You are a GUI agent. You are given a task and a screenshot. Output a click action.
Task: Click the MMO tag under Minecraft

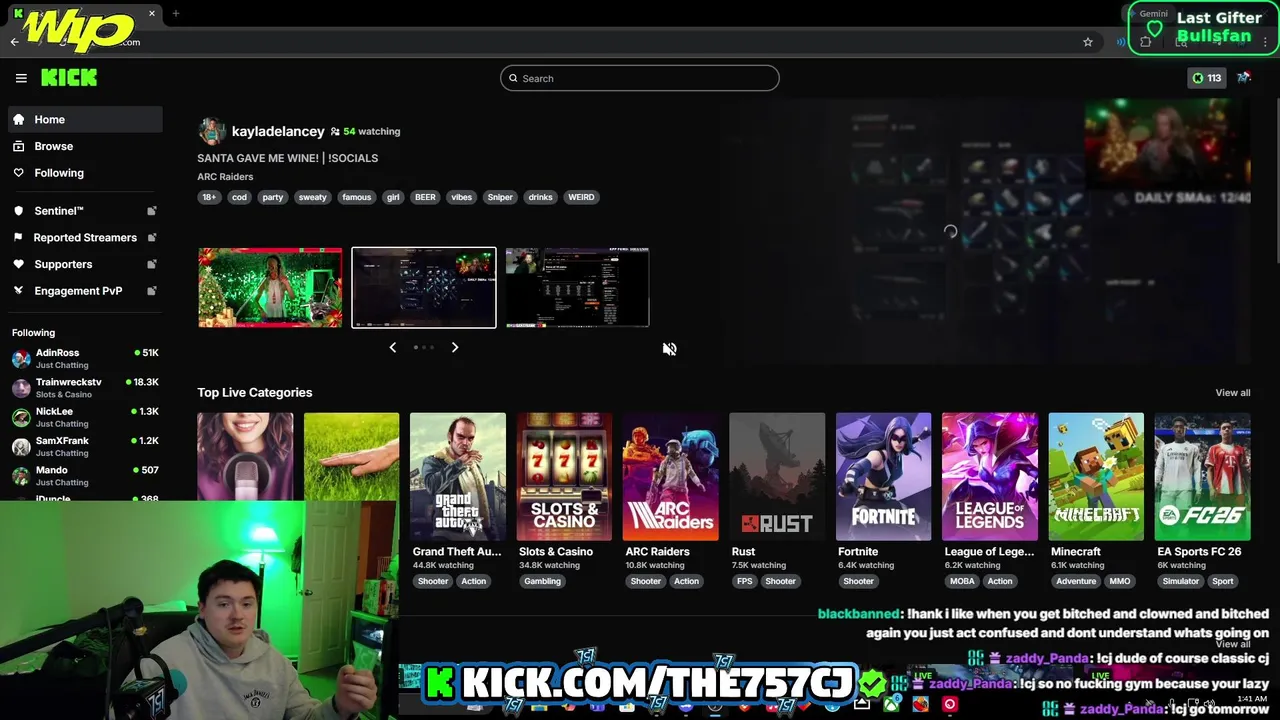click(x=1120, y=581)
